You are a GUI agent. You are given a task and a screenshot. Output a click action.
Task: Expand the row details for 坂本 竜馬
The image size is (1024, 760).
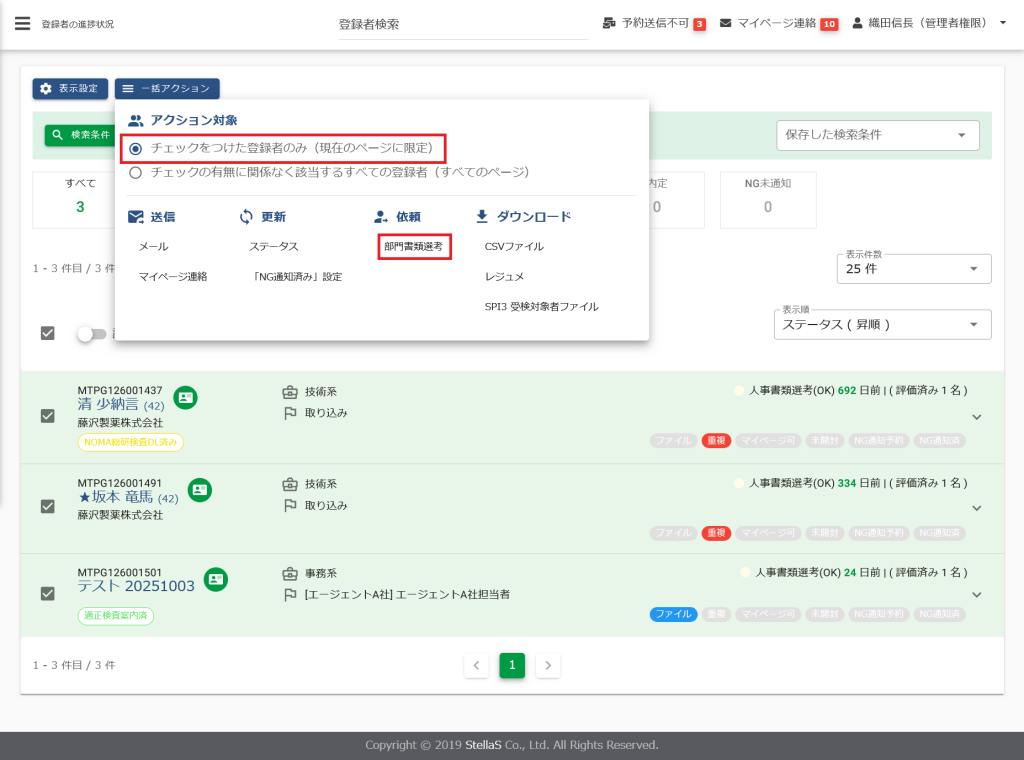(x=977, y=508)
